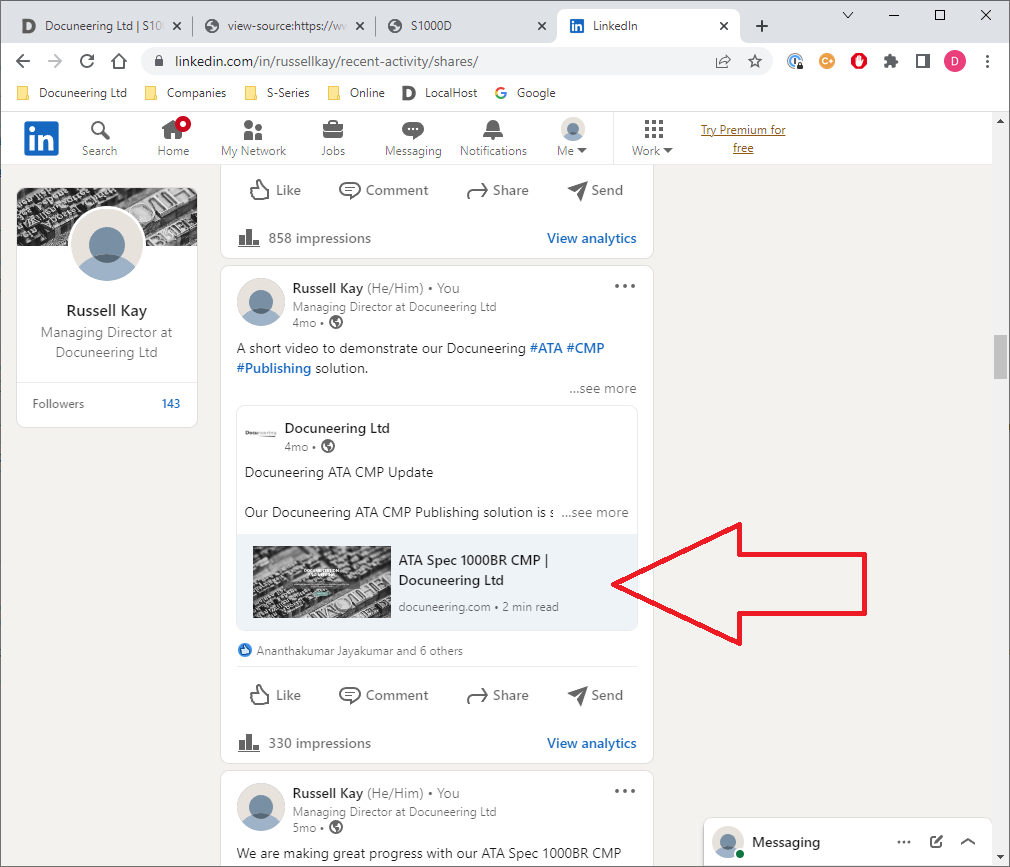The height and width of the screenshot is (867, 1010).
Task: Open the Extensions puzzle icon
Action: pos(891,61)
